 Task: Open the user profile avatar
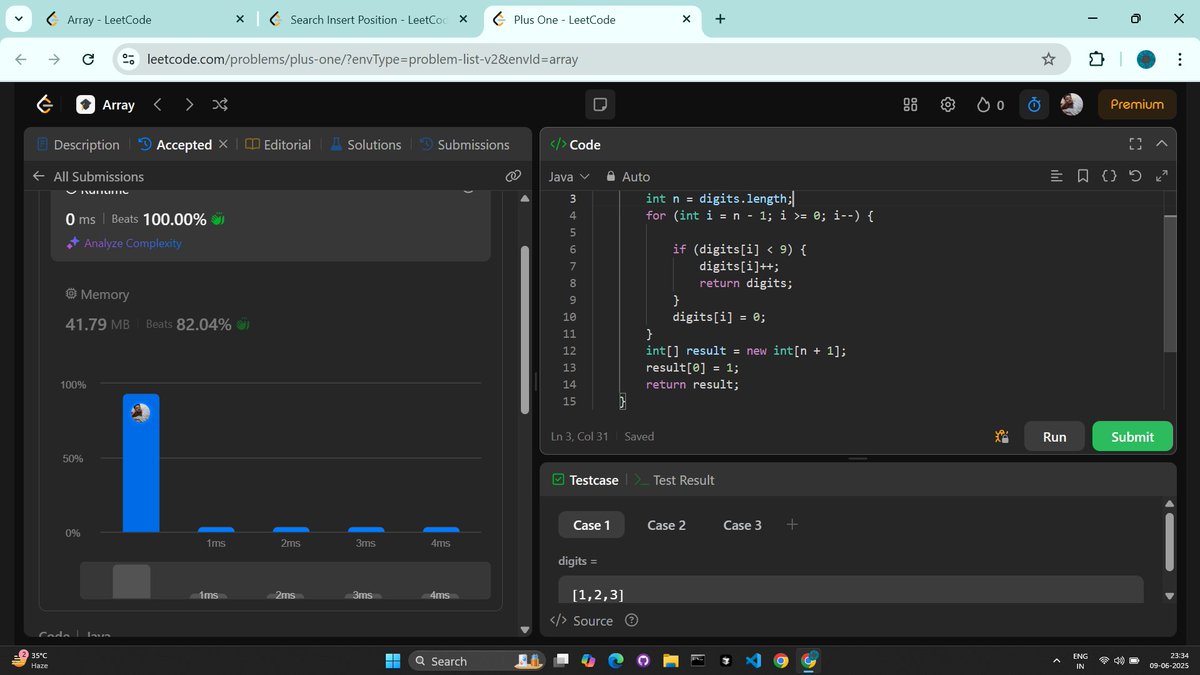[1071, 104]
